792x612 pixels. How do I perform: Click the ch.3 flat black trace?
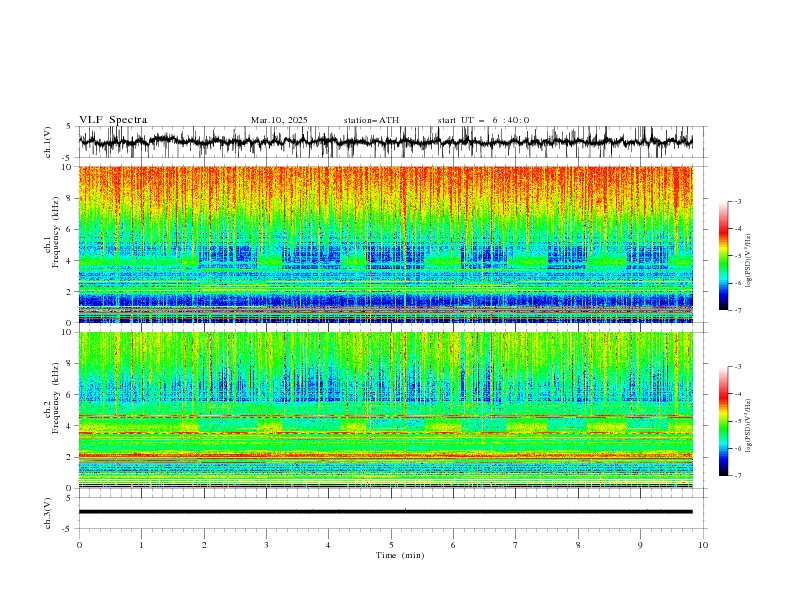[x=385, y=512]
